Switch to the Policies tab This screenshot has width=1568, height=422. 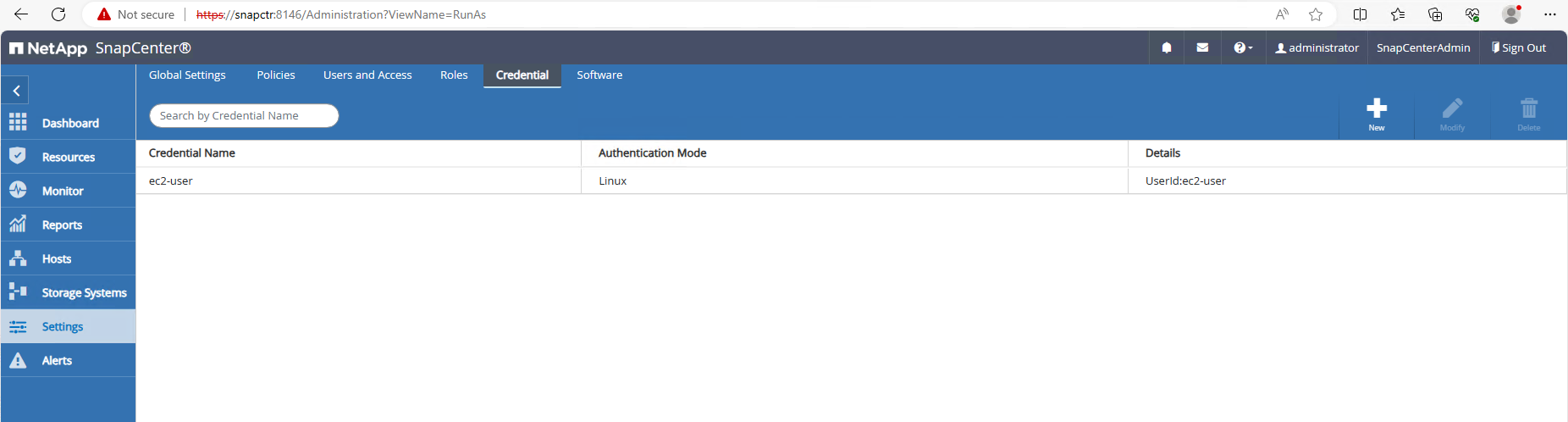pos(276,75)
